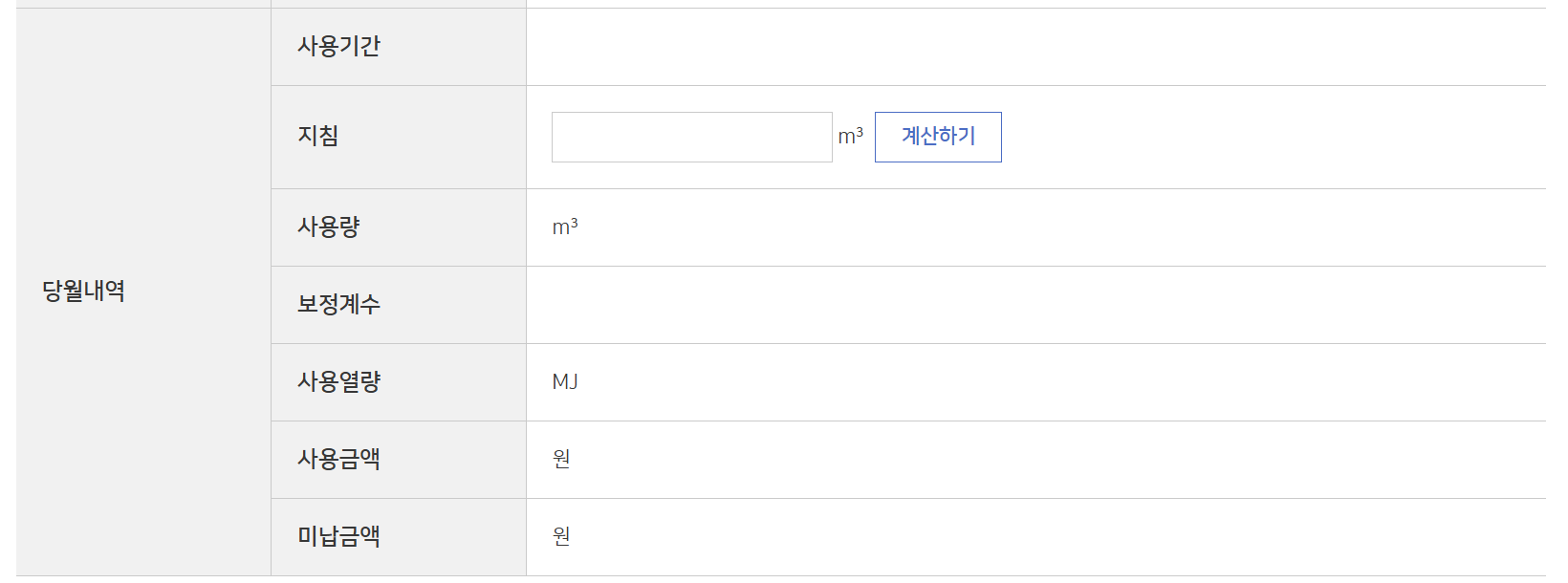
Task: Click the 사용기간 row label
Action: pos(338,46)
